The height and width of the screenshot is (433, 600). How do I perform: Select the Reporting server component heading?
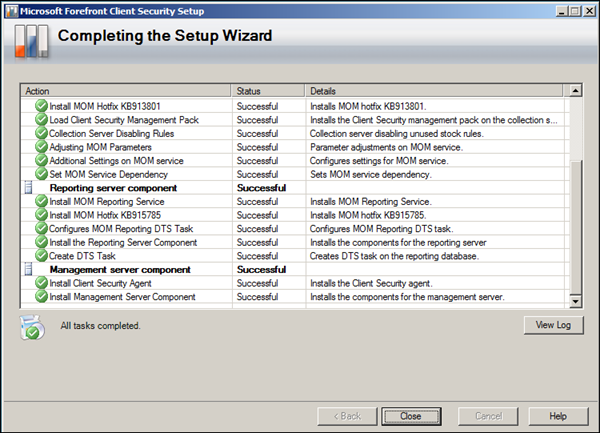point(113,188)
